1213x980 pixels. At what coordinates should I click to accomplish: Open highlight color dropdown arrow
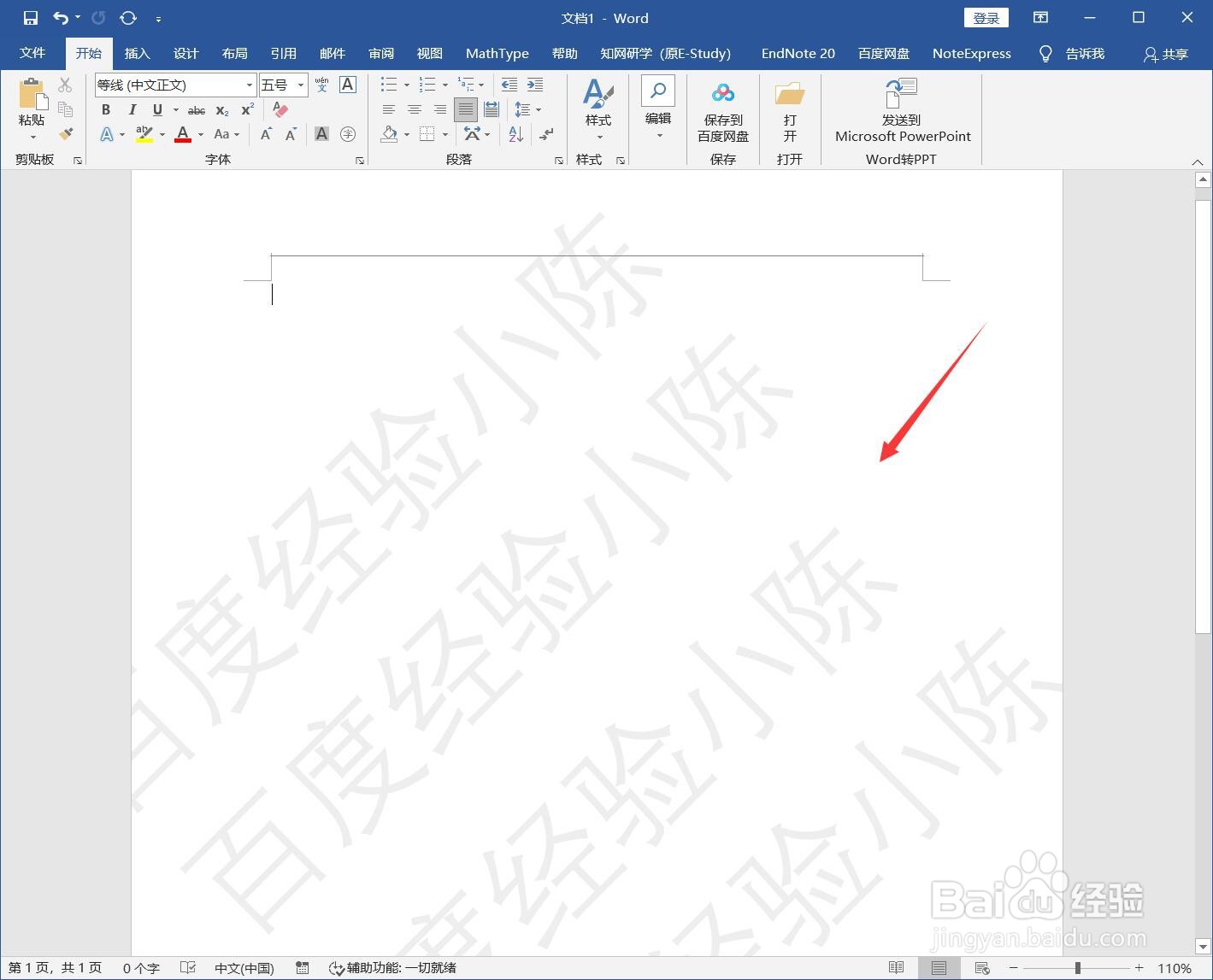(162, 135)
